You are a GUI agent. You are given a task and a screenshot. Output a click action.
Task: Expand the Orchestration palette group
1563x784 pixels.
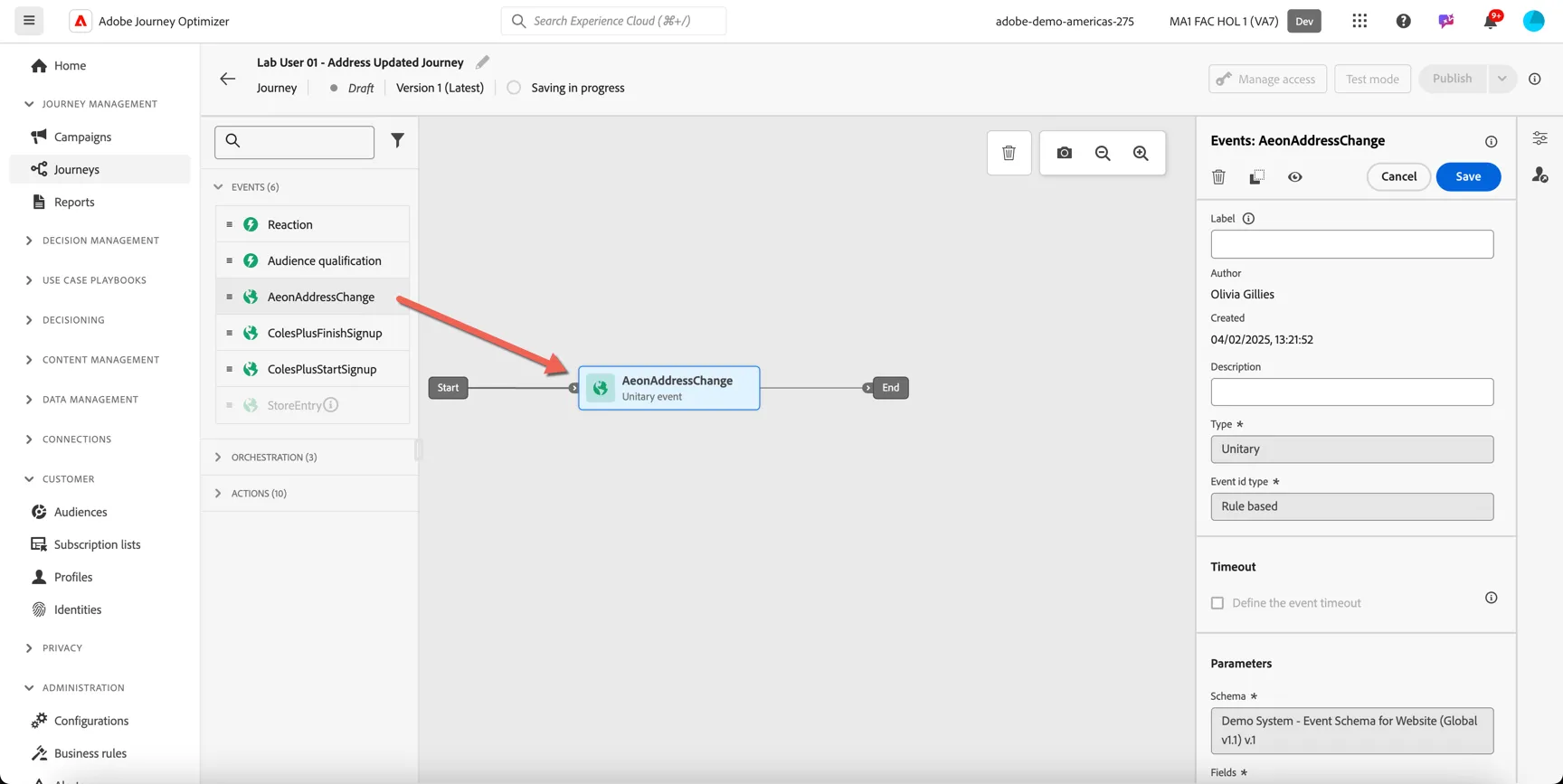[218, 457]
